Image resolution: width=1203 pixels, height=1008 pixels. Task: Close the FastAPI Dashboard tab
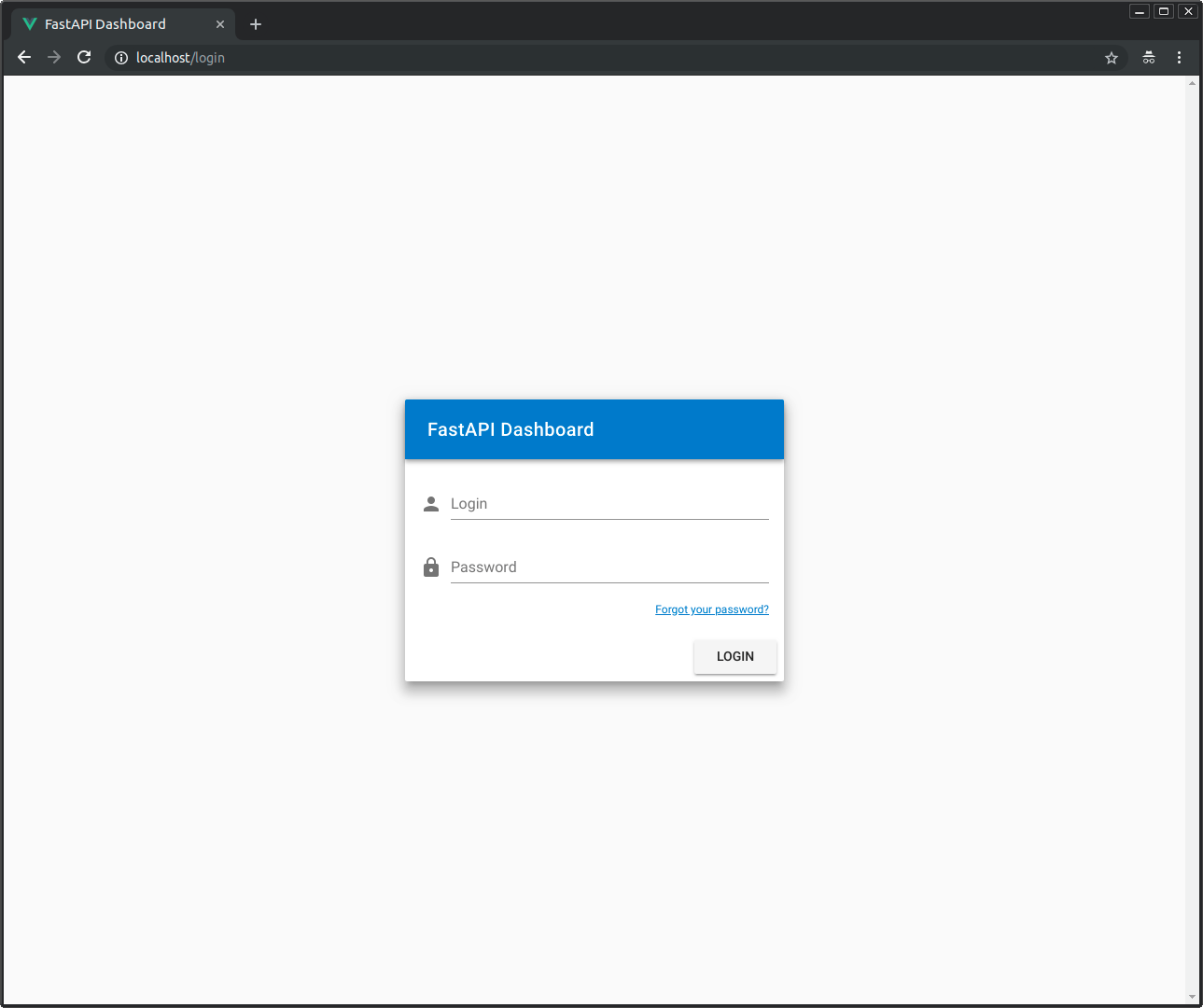point(220,23)
